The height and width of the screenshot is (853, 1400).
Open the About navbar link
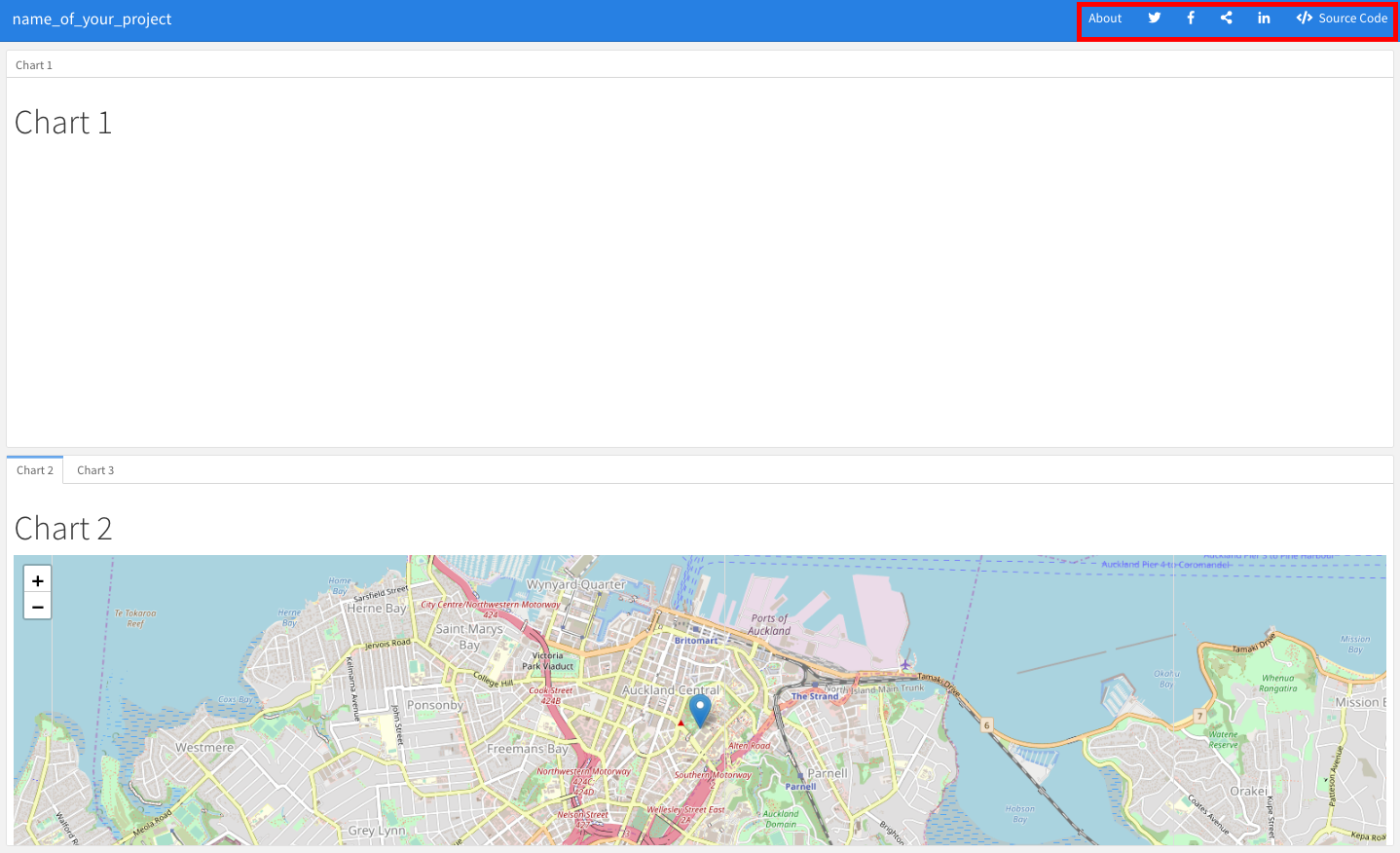pos(1105,19)
